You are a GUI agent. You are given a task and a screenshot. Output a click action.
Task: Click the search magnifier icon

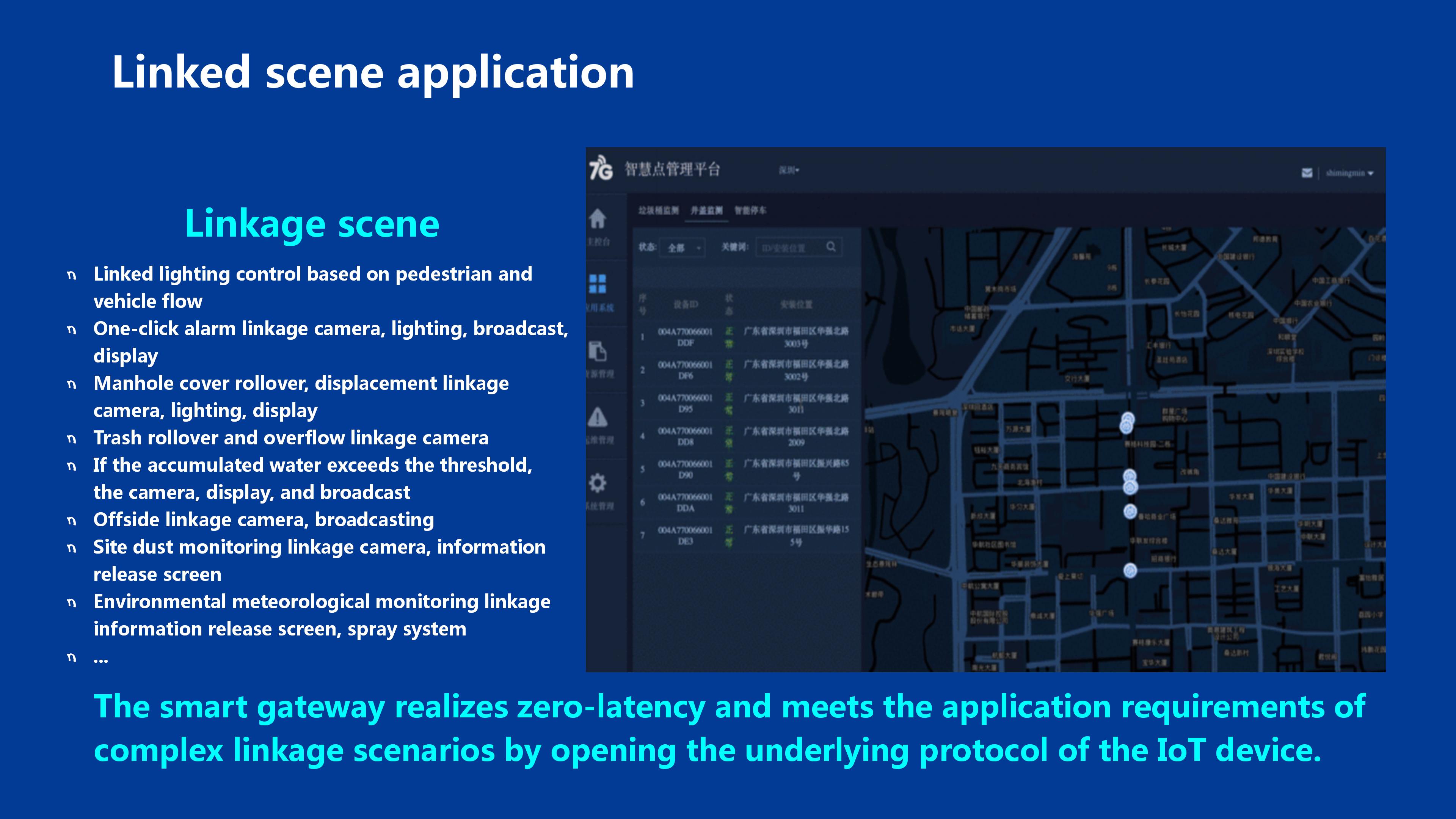point(831,246)
